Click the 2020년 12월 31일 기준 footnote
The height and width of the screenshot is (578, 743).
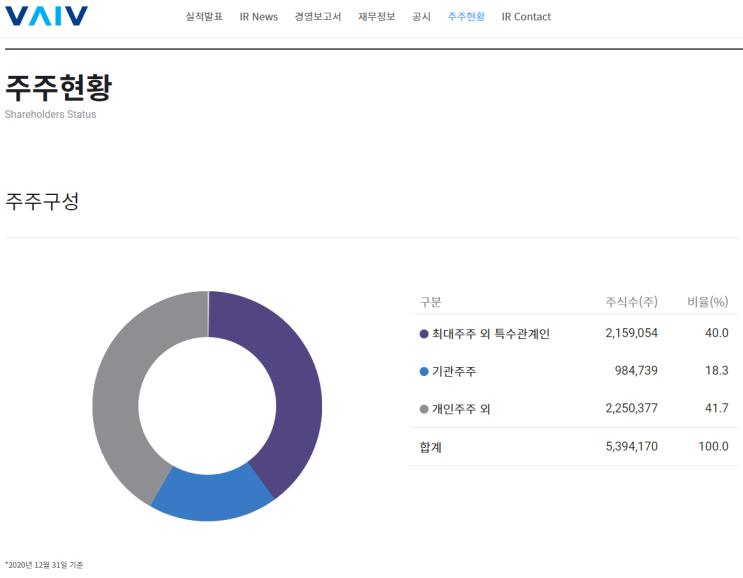[44, 565]
